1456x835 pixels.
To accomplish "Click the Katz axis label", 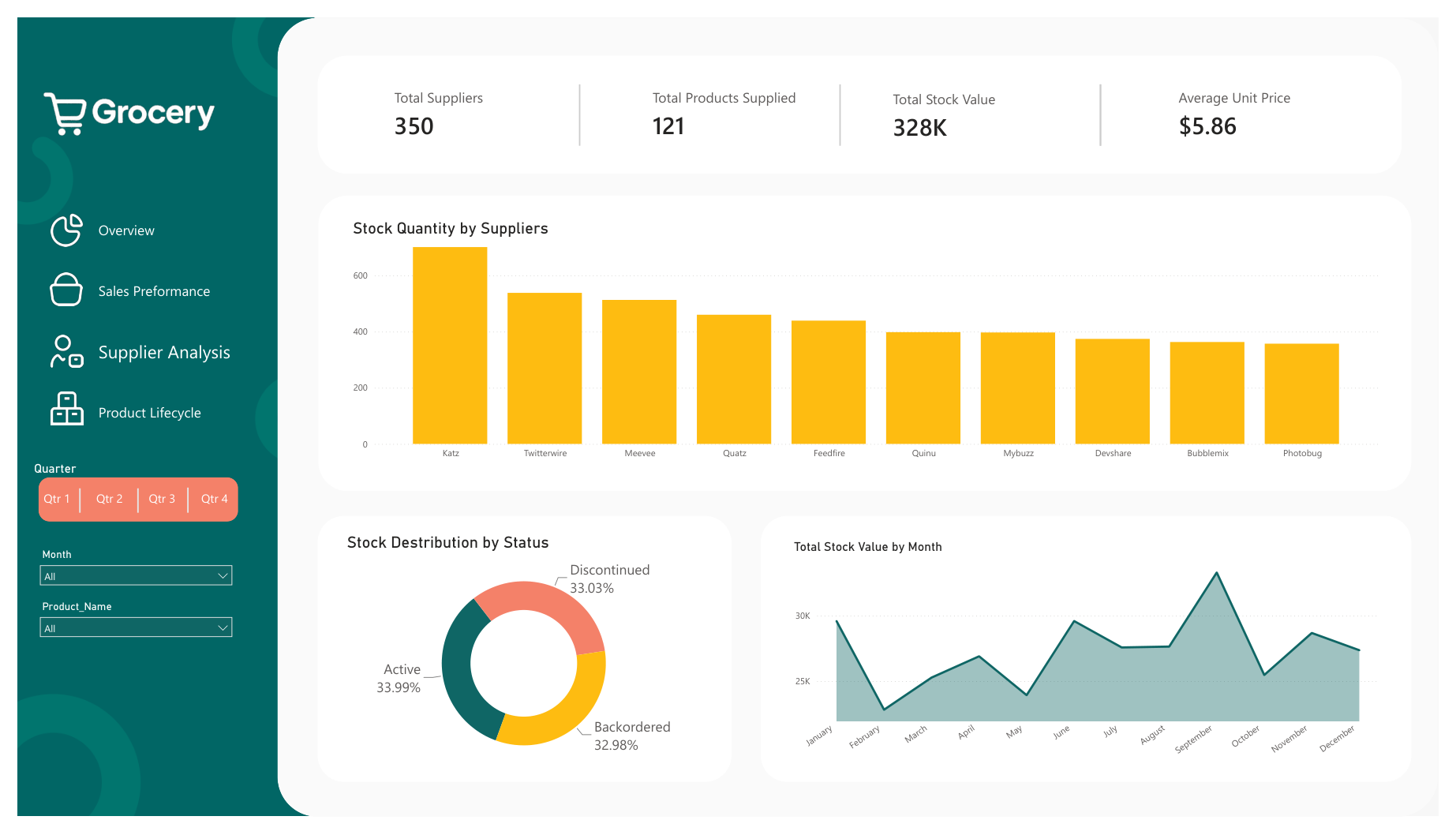I will pyautogui.click(x=451, y=453).
